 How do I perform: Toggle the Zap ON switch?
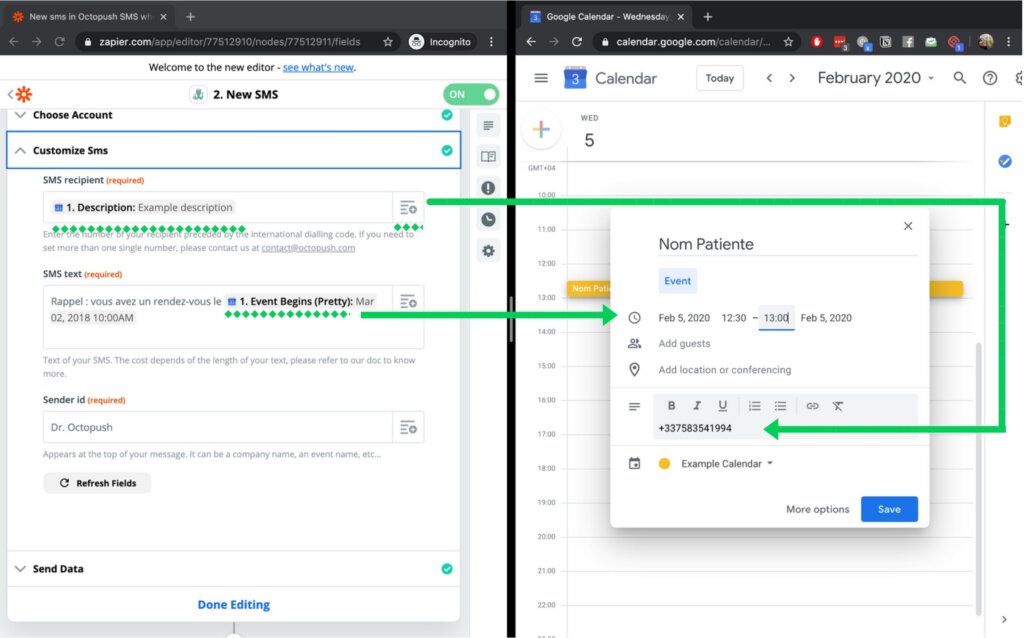(471, 94)
